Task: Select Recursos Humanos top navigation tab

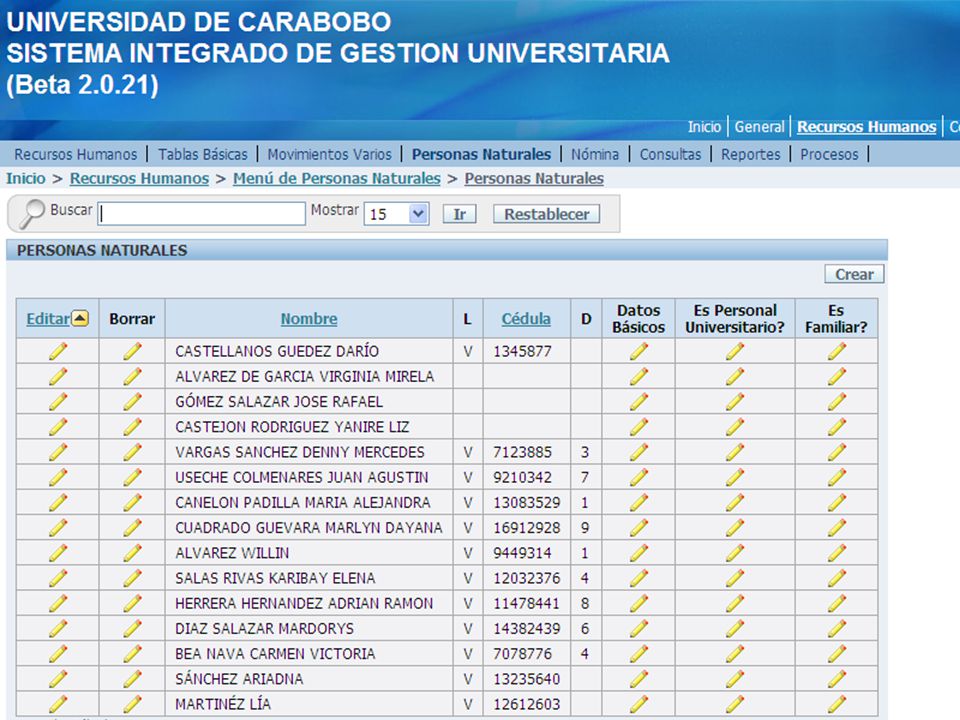Action: point(866,127)
